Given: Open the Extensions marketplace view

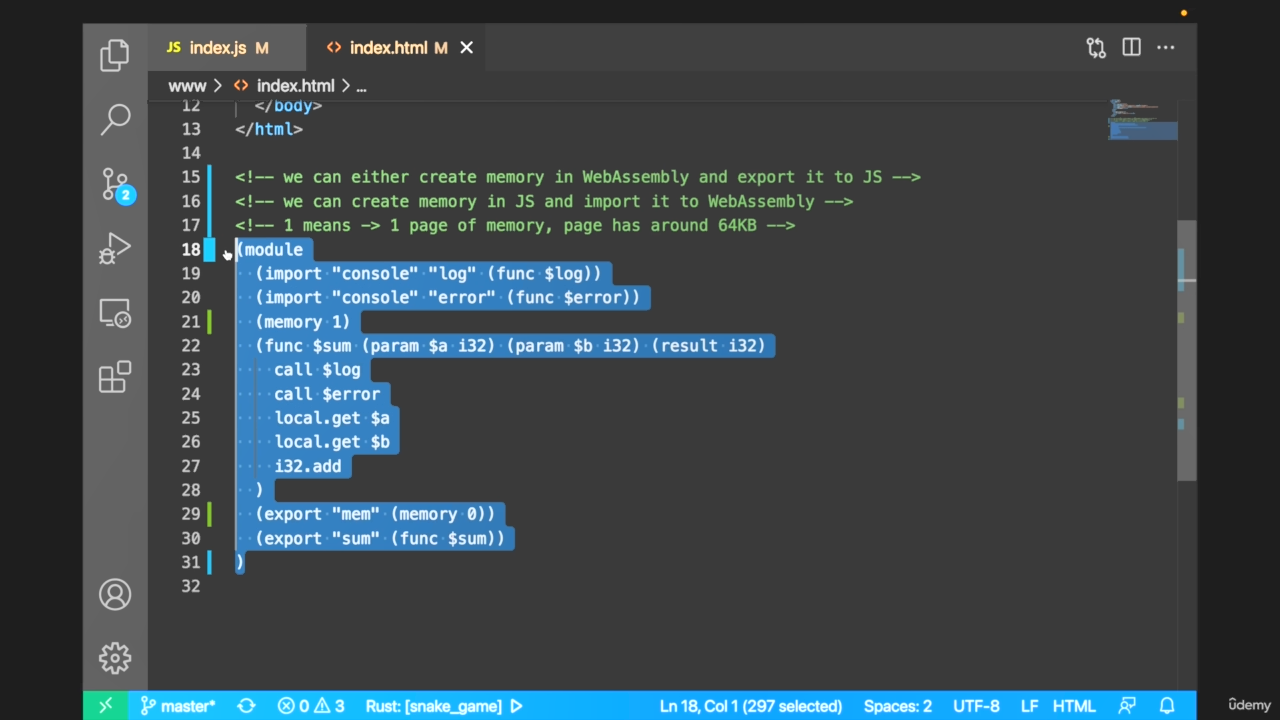Looking at the screenshot, I should coord(115,378).
